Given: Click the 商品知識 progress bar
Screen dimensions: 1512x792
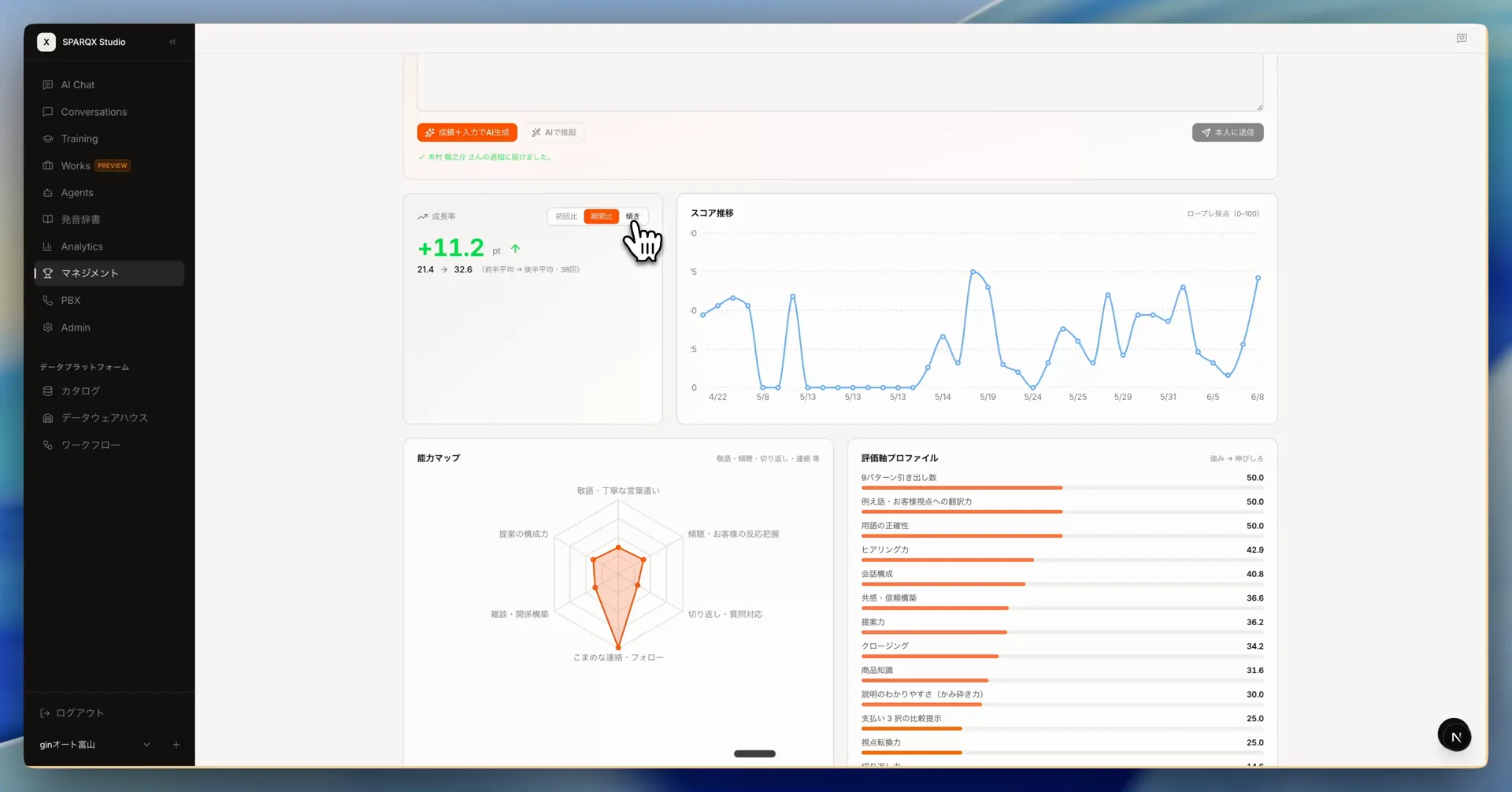Looking at the screenshot, I should [x=1062, y=680].
